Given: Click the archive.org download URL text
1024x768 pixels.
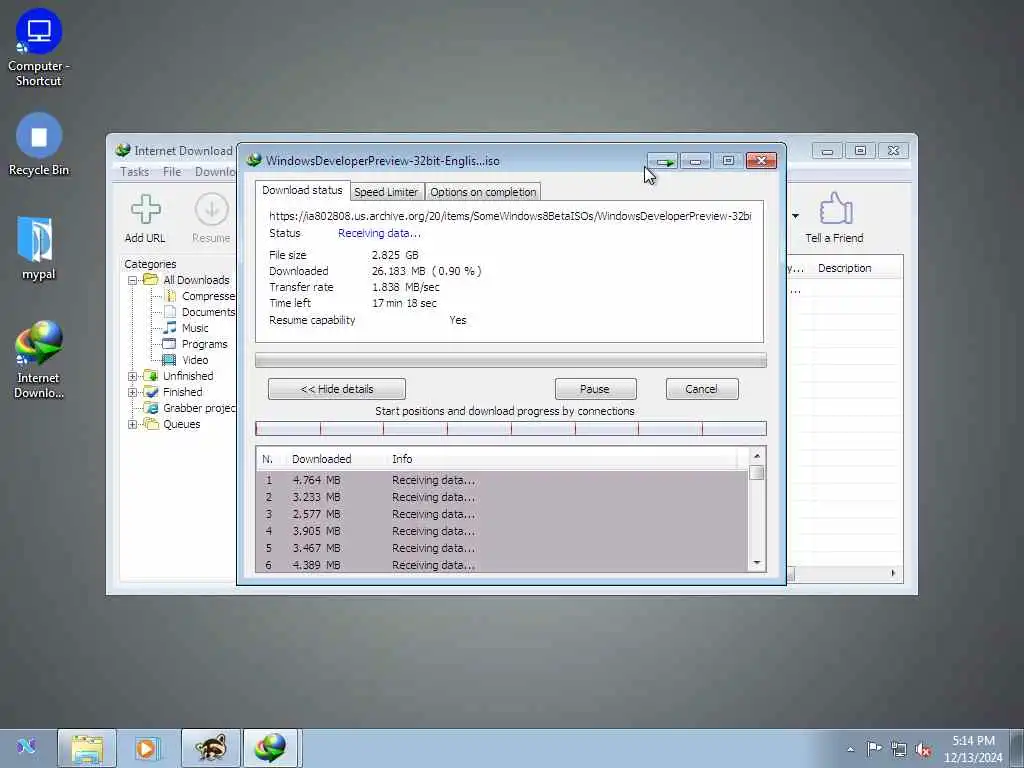Looking at the screenshot, I should tap(510, 216).
